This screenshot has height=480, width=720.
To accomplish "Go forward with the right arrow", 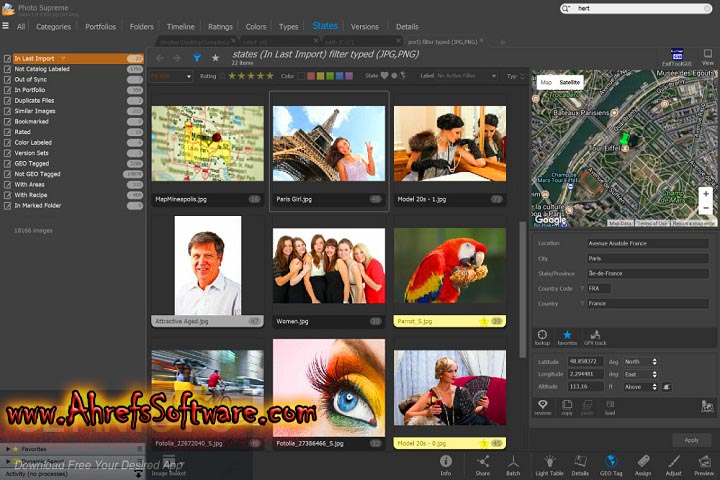I will [x=177, y=58].
